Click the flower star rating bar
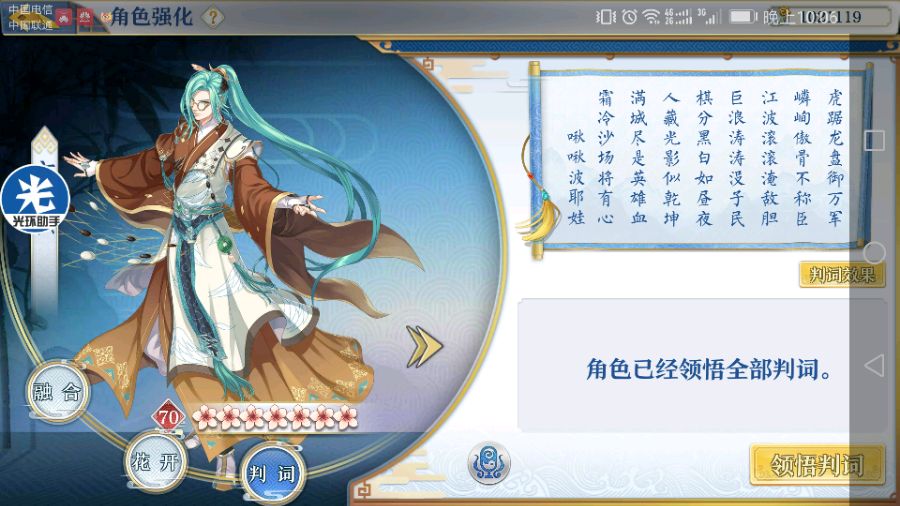900x506 pixels. click(x=276, y=417)
